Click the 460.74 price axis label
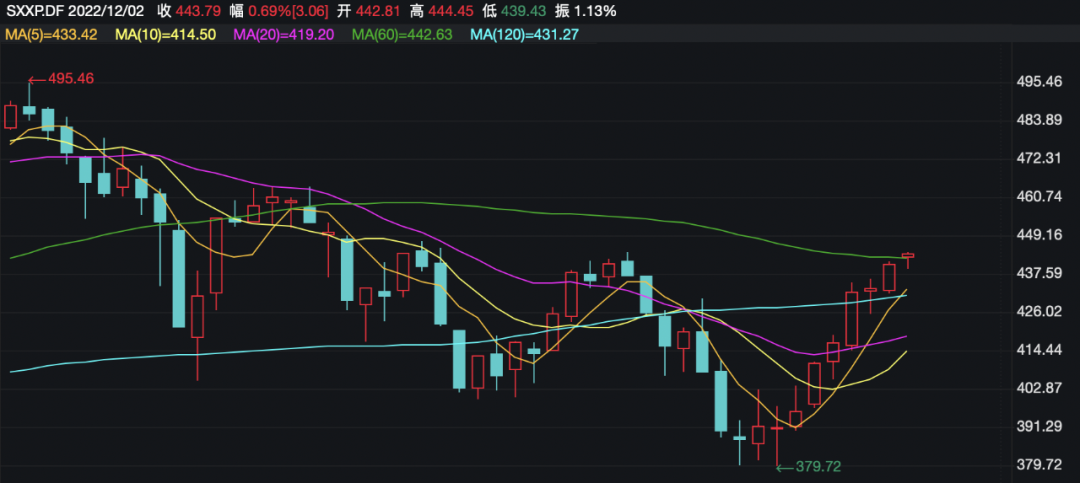Image resolution: width=1080 pixels, height=483 pixels. [1039, 197]
